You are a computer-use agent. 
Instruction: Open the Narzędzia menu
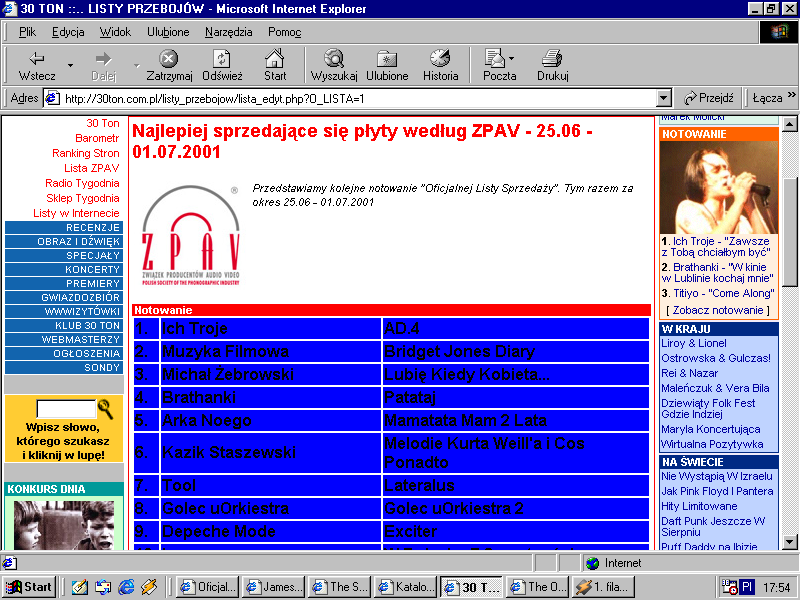(x=228, y=32)
